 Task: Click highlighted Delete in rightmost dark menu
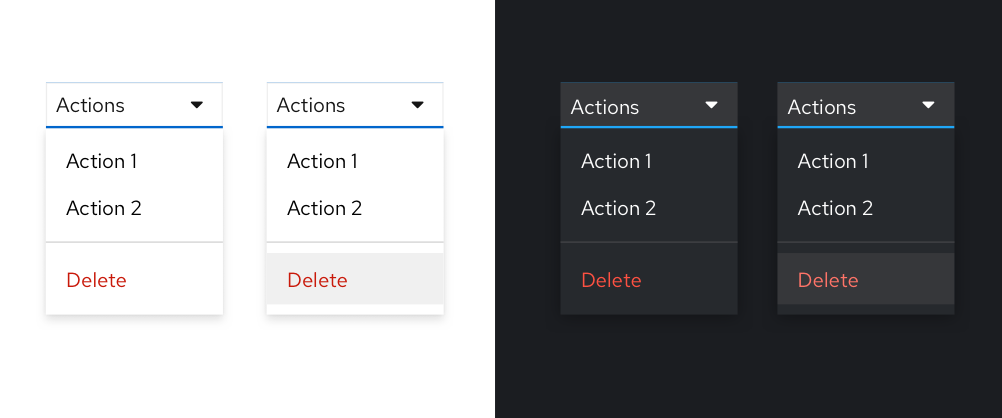(828, 280)
